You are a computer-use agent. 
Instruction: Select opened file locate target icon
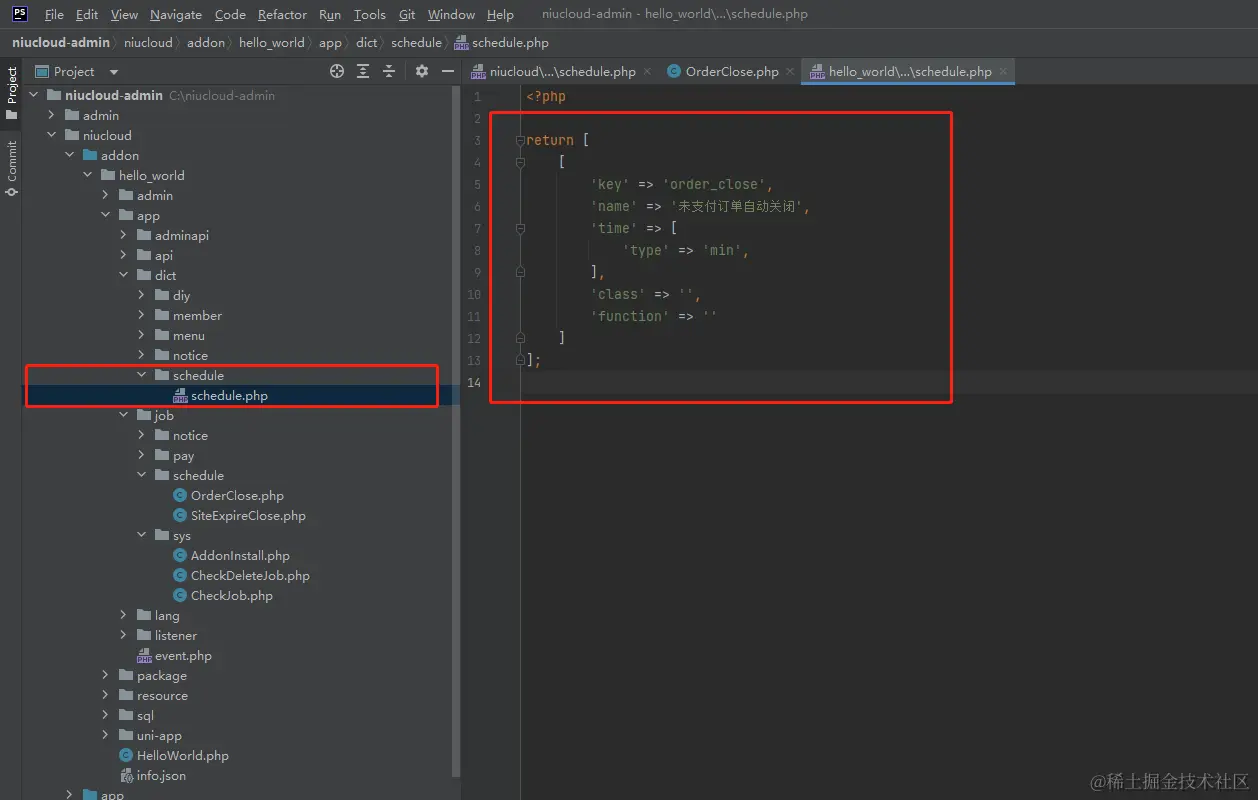[x=337, y=71]
